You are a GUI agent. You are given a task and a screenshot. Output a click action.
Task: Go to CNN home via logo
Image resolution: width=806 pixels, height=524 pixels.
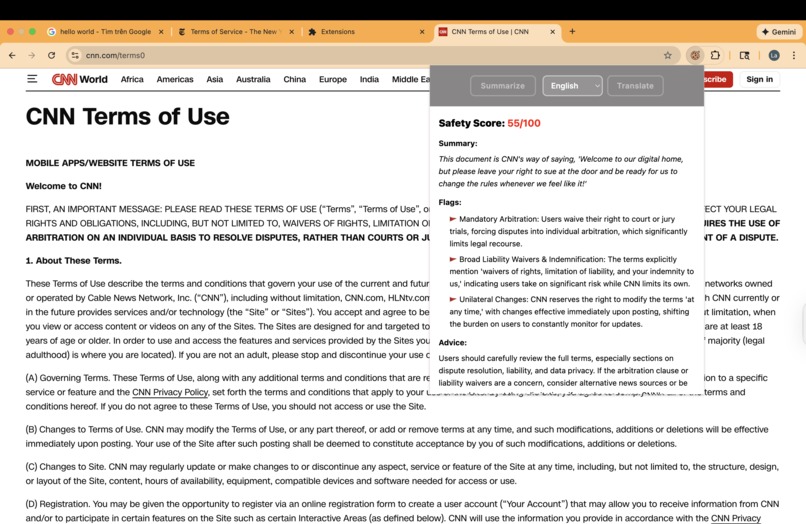coord(64,79)
